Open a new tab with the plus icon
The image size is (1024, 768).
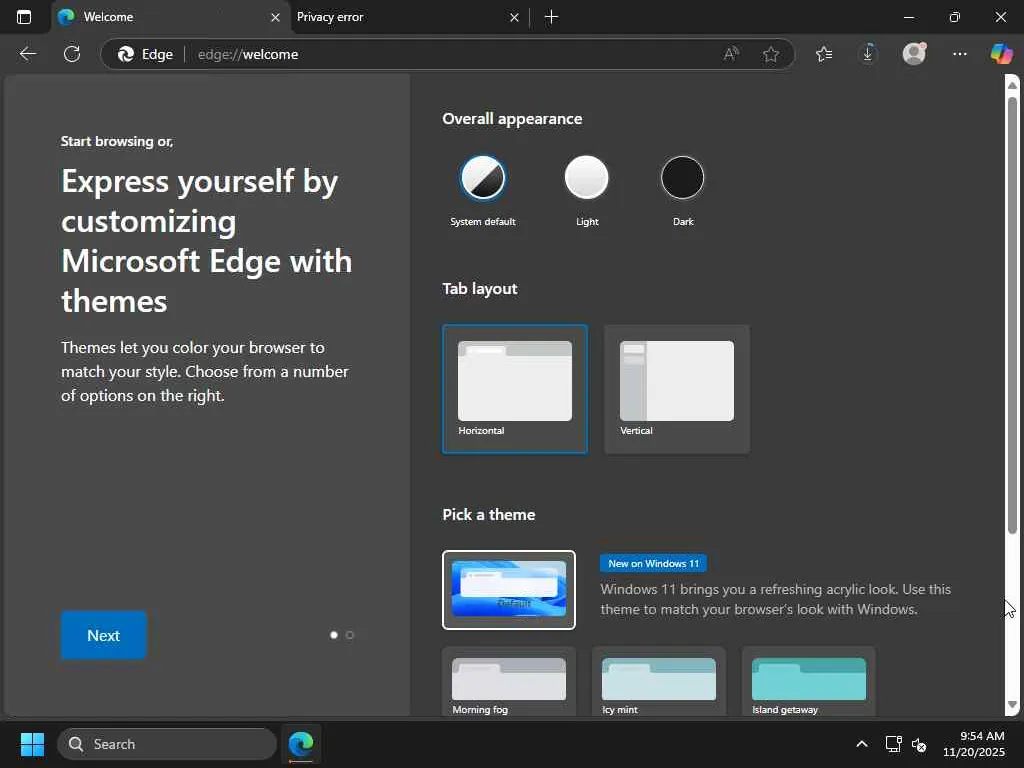[551, 17]
